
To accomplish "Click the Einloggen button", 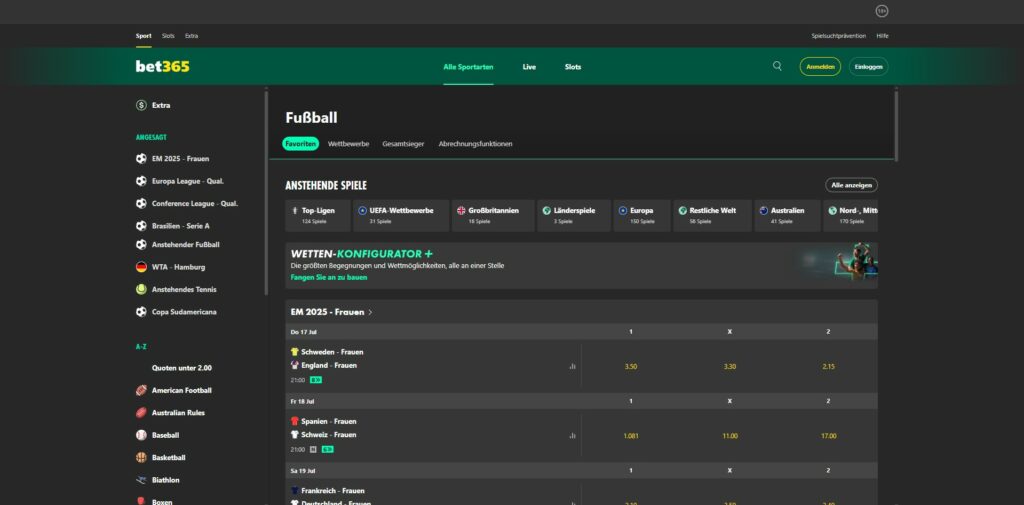I will point(869,67).
